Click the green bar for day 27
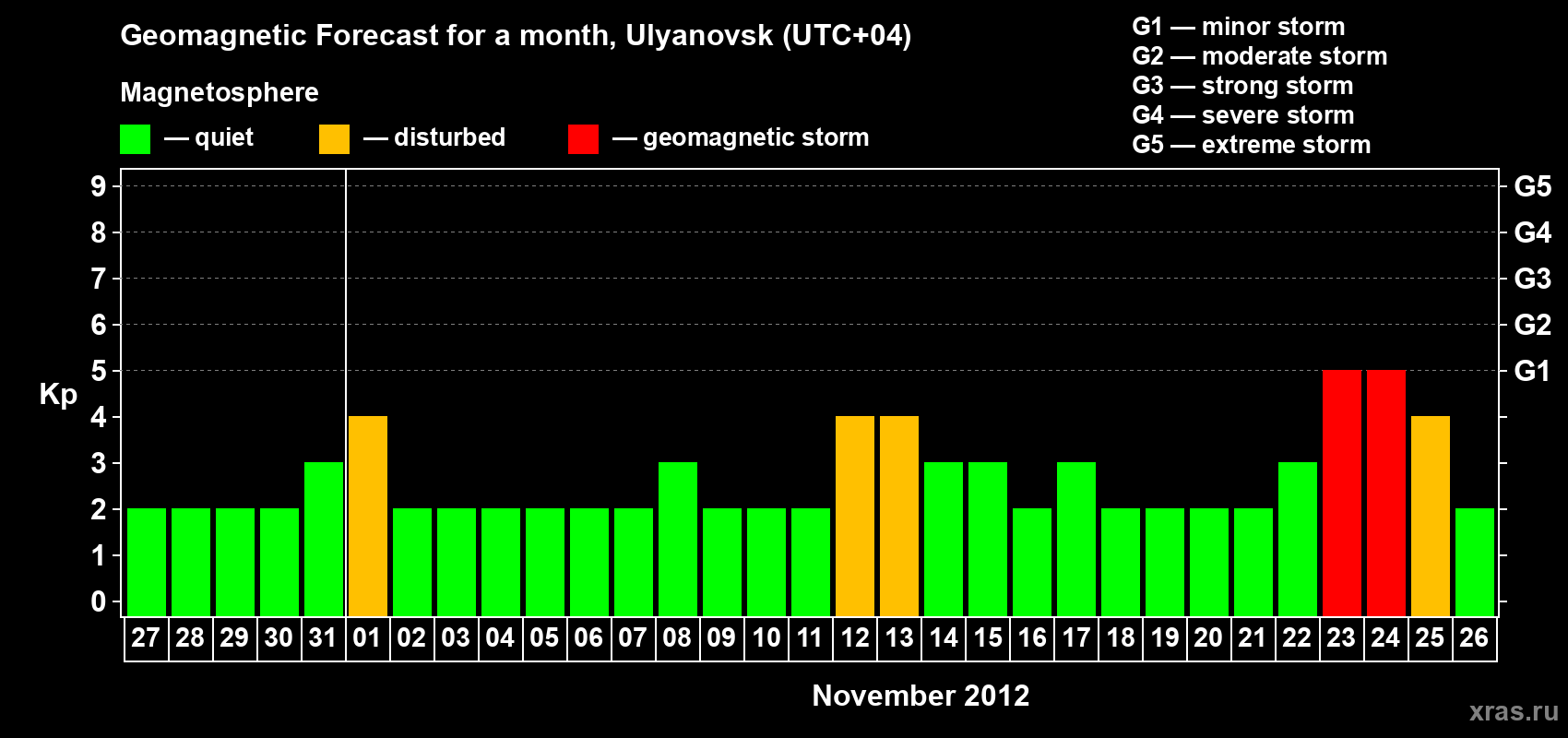The image size is (1568, 738). pos(147,562)
